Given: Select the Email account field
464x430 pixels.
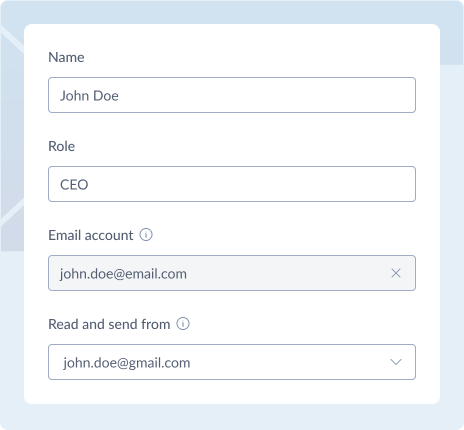Looking at the screenshot, I should tap(232, 273).
